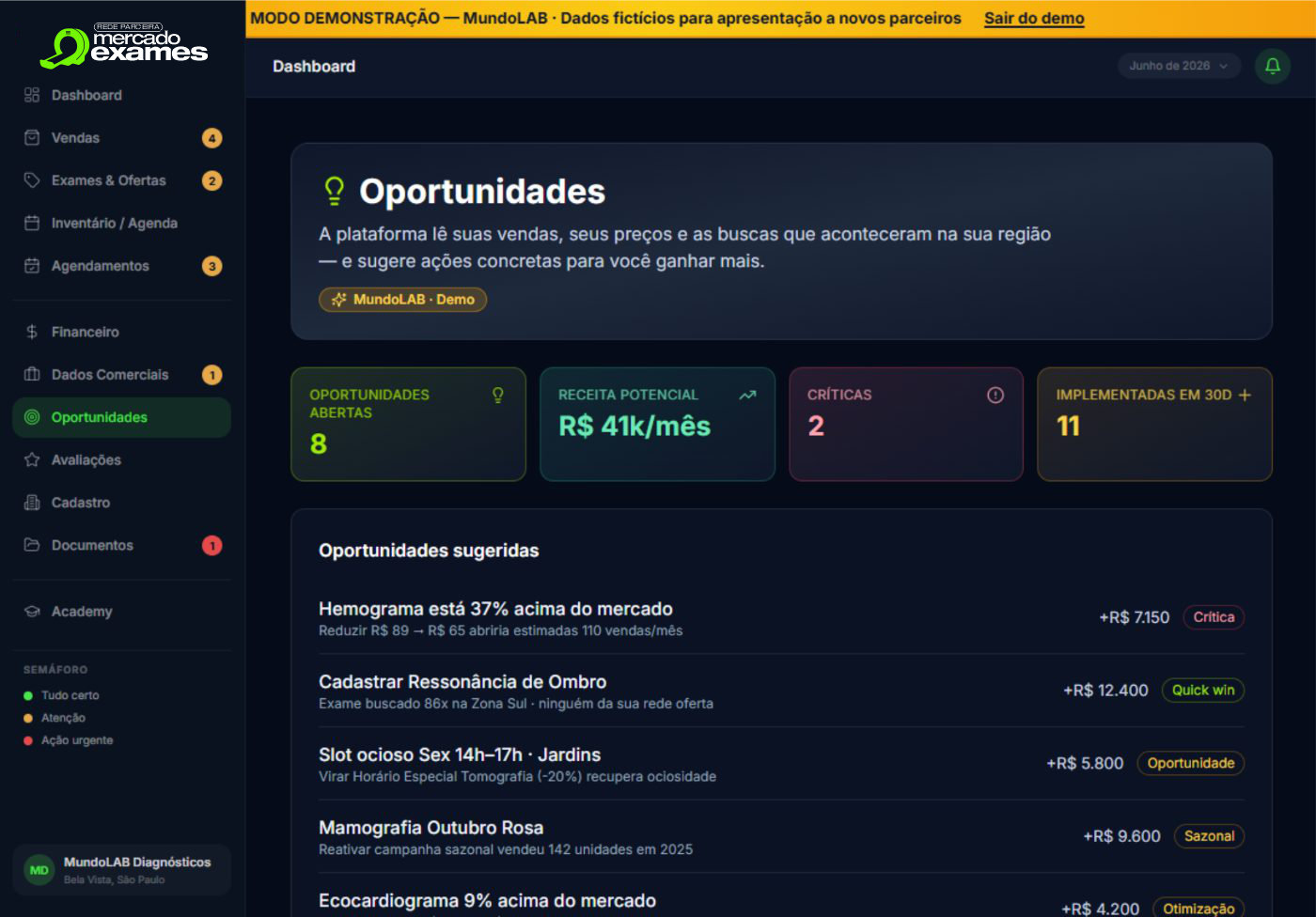Click the Sazonal tag on Mamografia row
The width and height of the screenshot is (1316, 917).
[x=1209, y=836]
